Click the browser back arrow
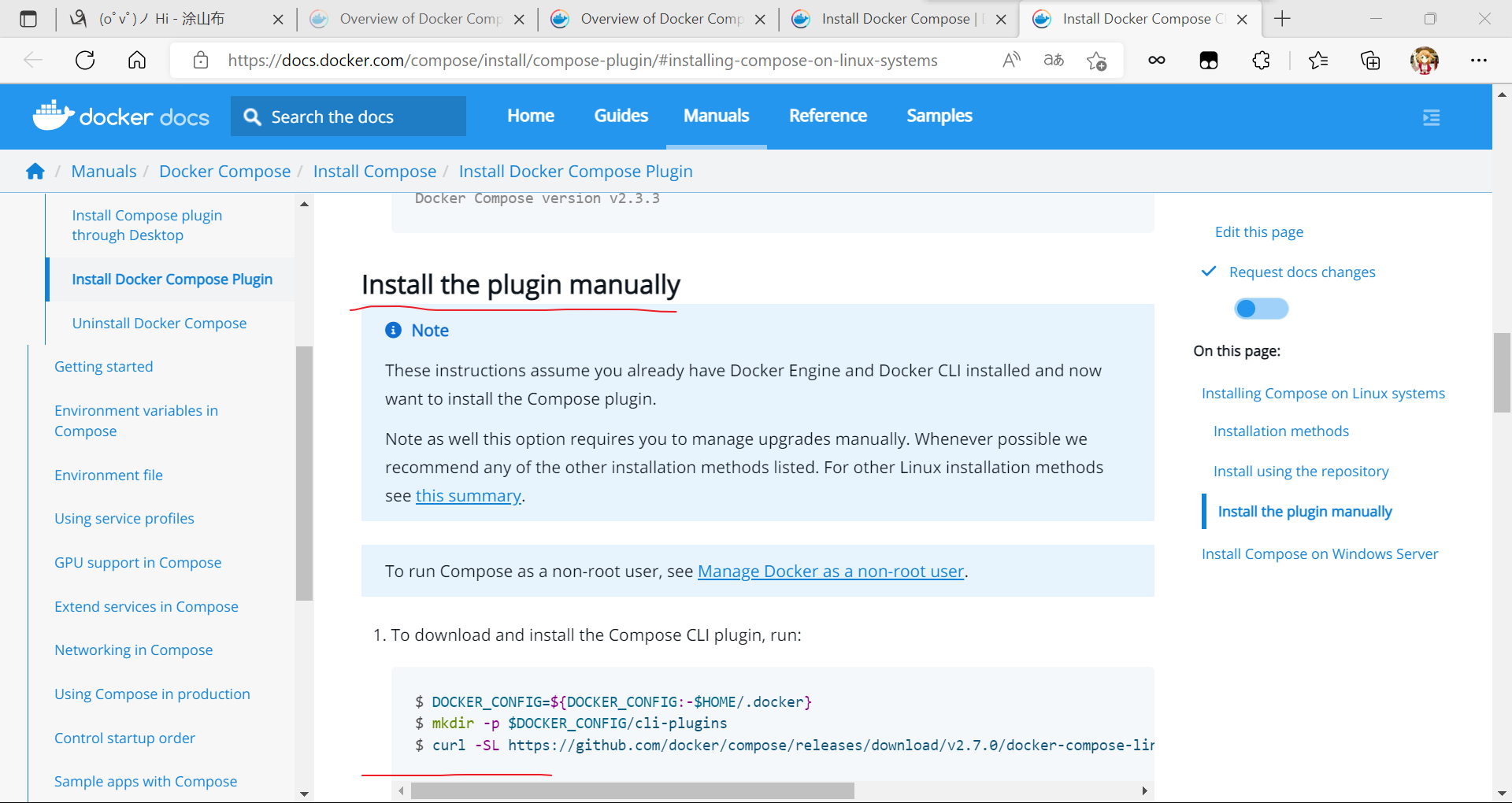 click(x=33, y=60)
